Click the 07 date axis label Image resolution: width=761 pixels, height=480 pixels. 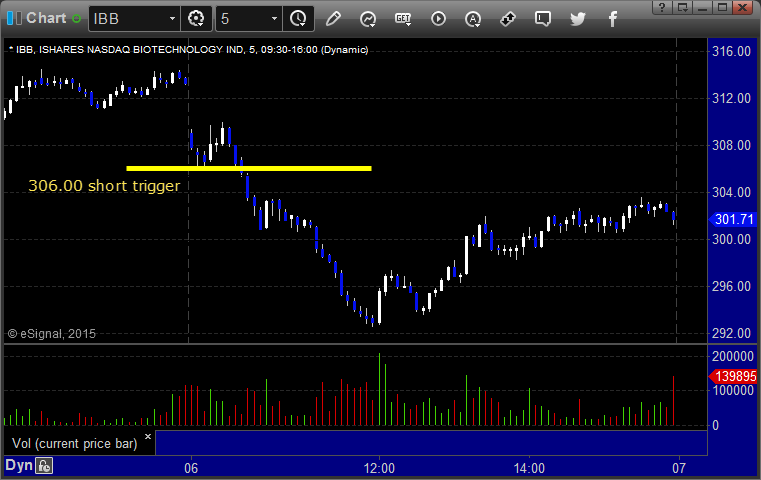(679, 468)
